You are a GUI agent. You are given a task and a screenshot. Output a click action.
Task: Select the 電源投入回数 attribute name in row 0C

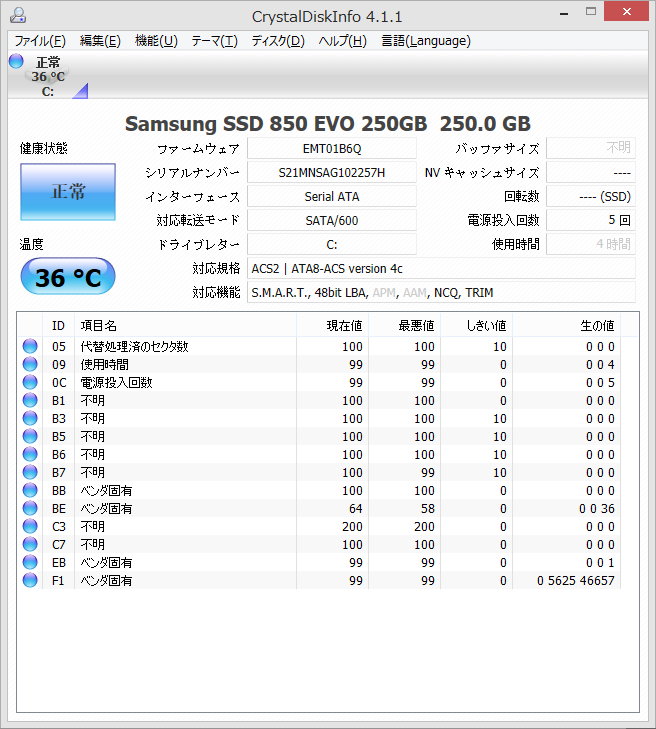pyautogui.click(x=117, y=383)
